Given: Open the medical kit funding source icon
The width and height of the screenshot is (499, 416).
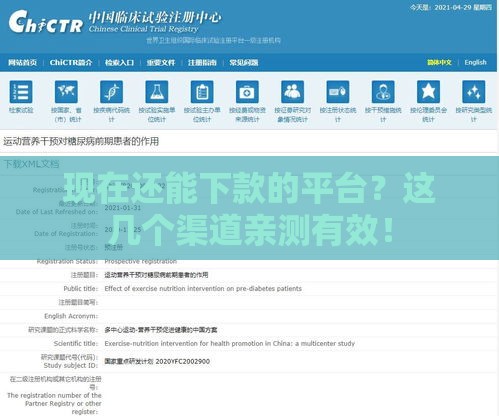Looking at the screenshot, I should pos(247,92).
